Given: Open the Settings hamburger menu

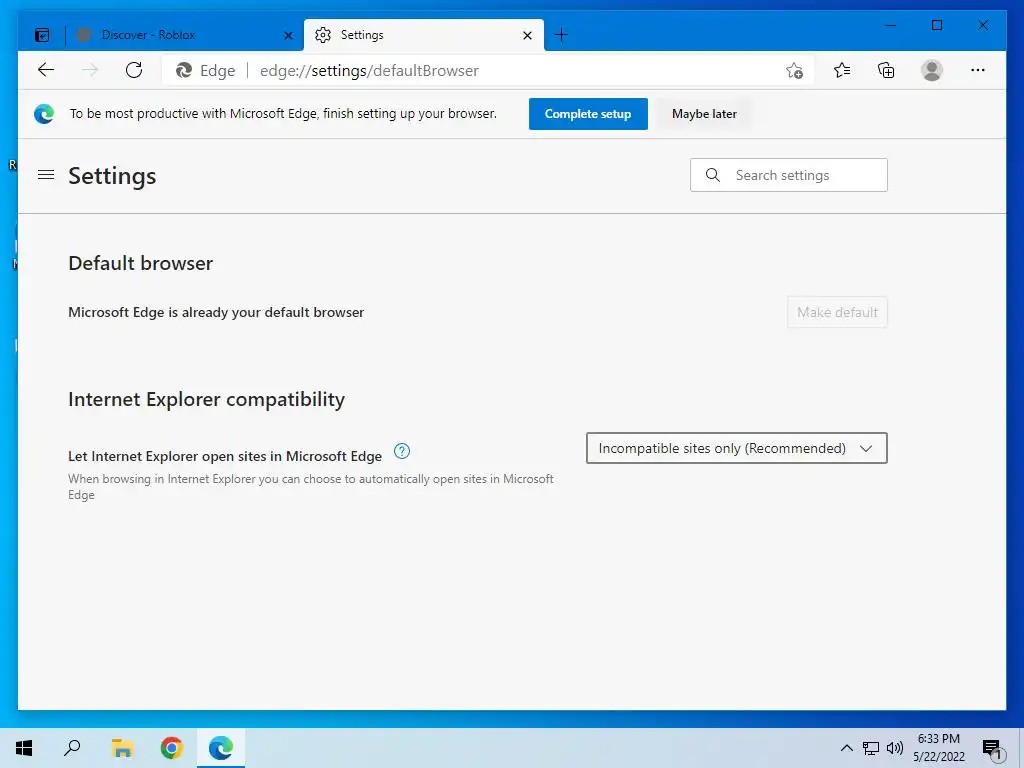Looking at the screenshot, I should coord(46,175).
